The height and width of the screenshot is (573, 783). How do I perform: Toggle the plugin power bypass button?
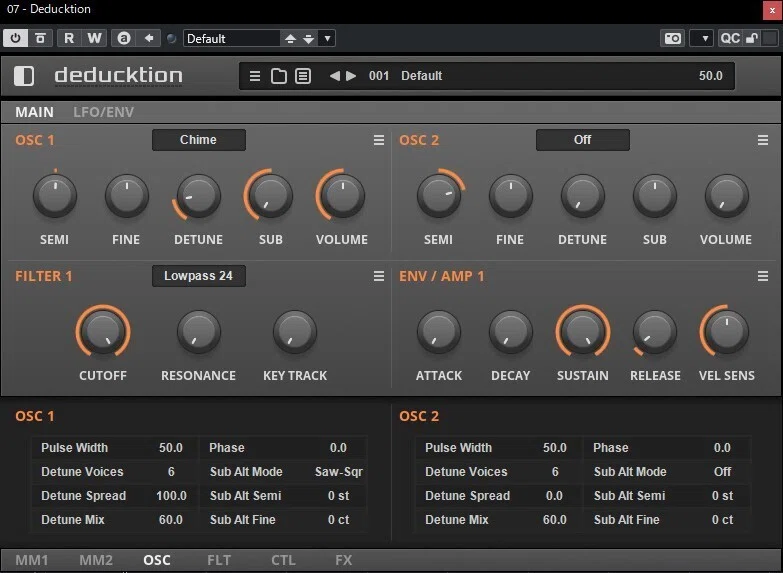pos(15,38)
